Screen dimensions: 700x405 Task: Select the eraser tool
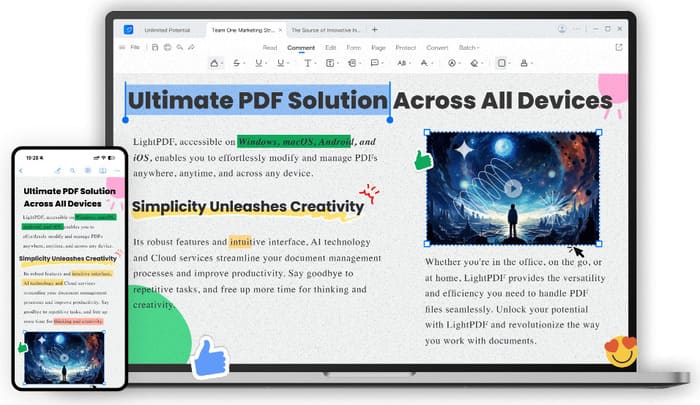(x=474, y=63)
